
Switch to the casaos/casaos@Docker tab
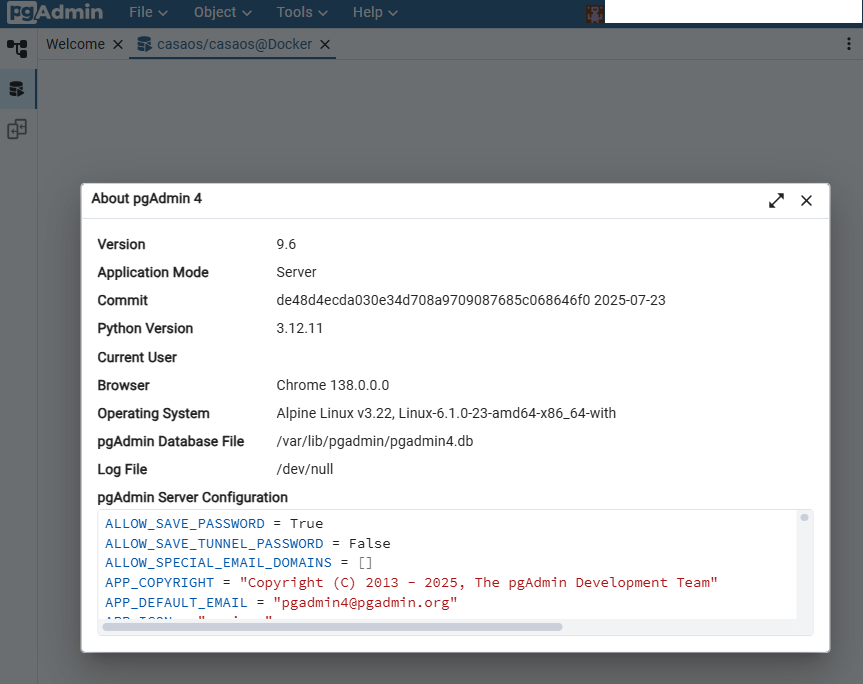[x=234, y=44]
